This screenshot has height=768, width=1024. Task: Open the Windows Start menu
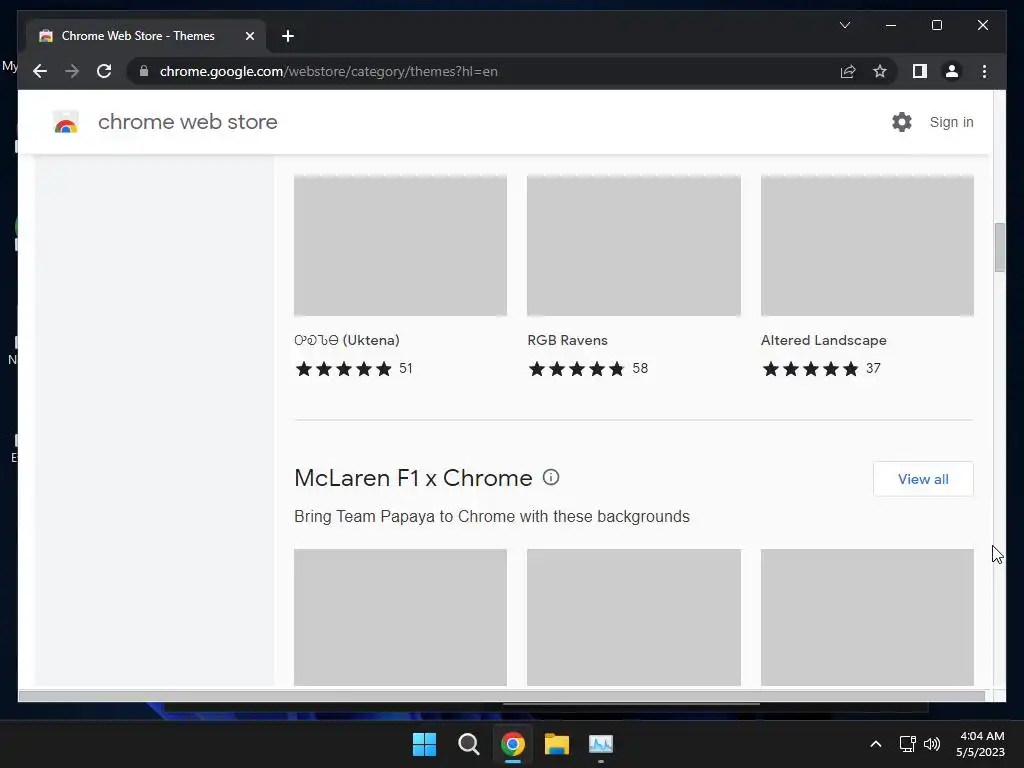pyautogui.click(x=424, y=744)
